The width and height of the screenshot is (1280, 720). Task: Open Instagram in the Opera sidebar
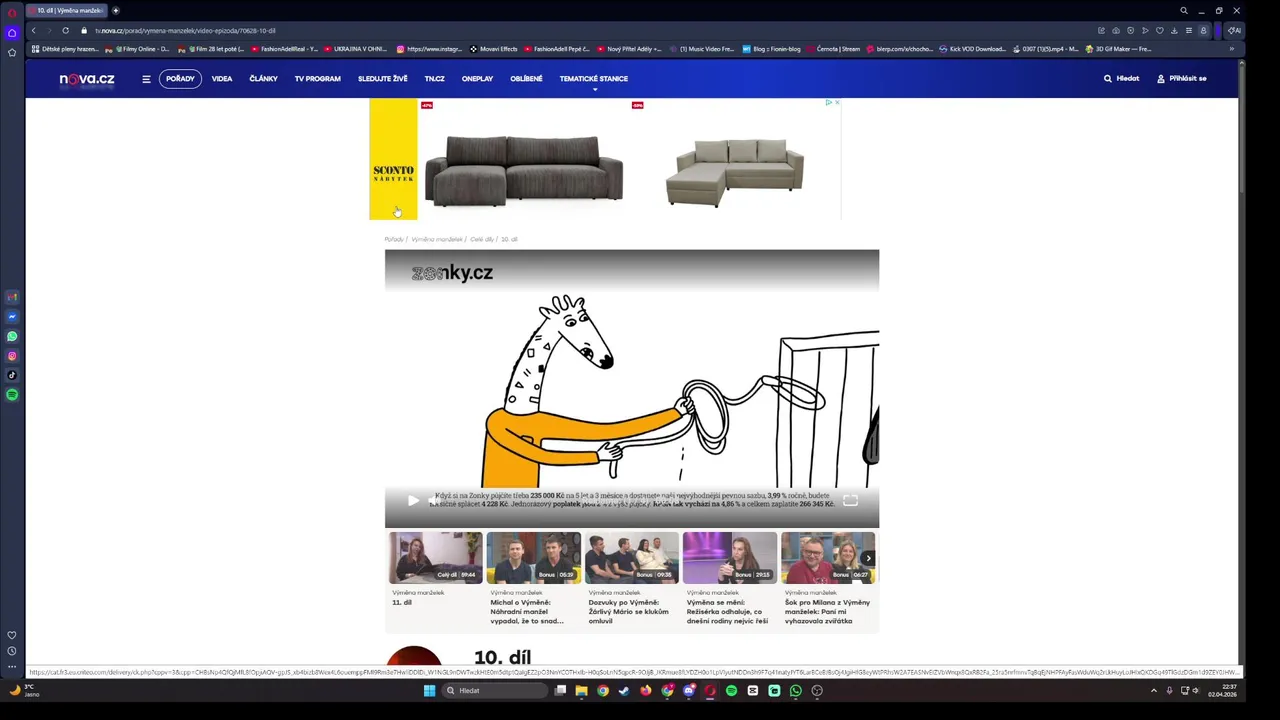click(x=12, y=356)
